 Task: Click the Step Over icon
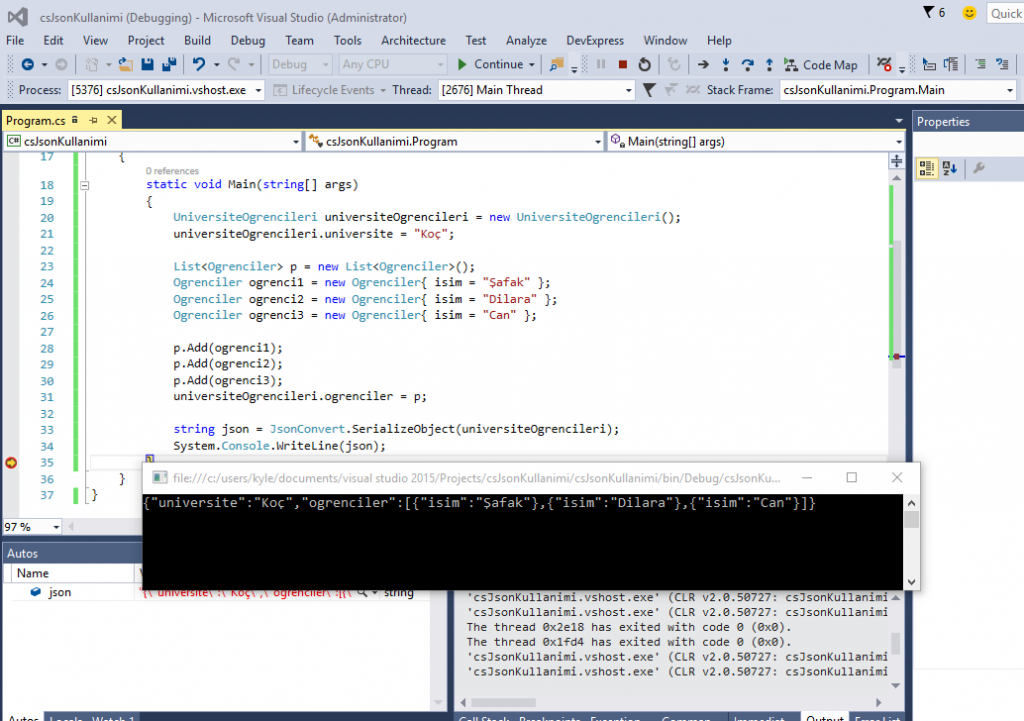pyautogui.click(x=748, y=64)
